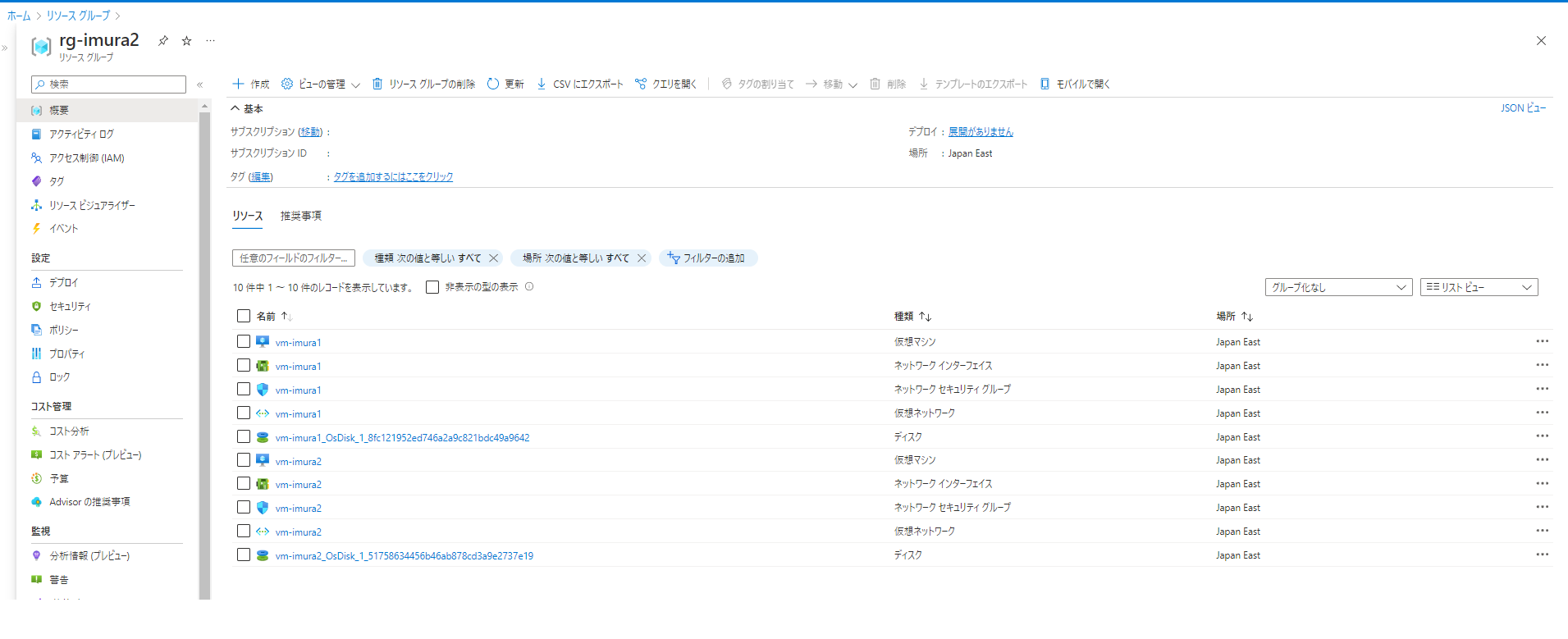The image size is (1568, 639).
Task: Remove the 種類 filter with its X
Action: tap(493, 258)
